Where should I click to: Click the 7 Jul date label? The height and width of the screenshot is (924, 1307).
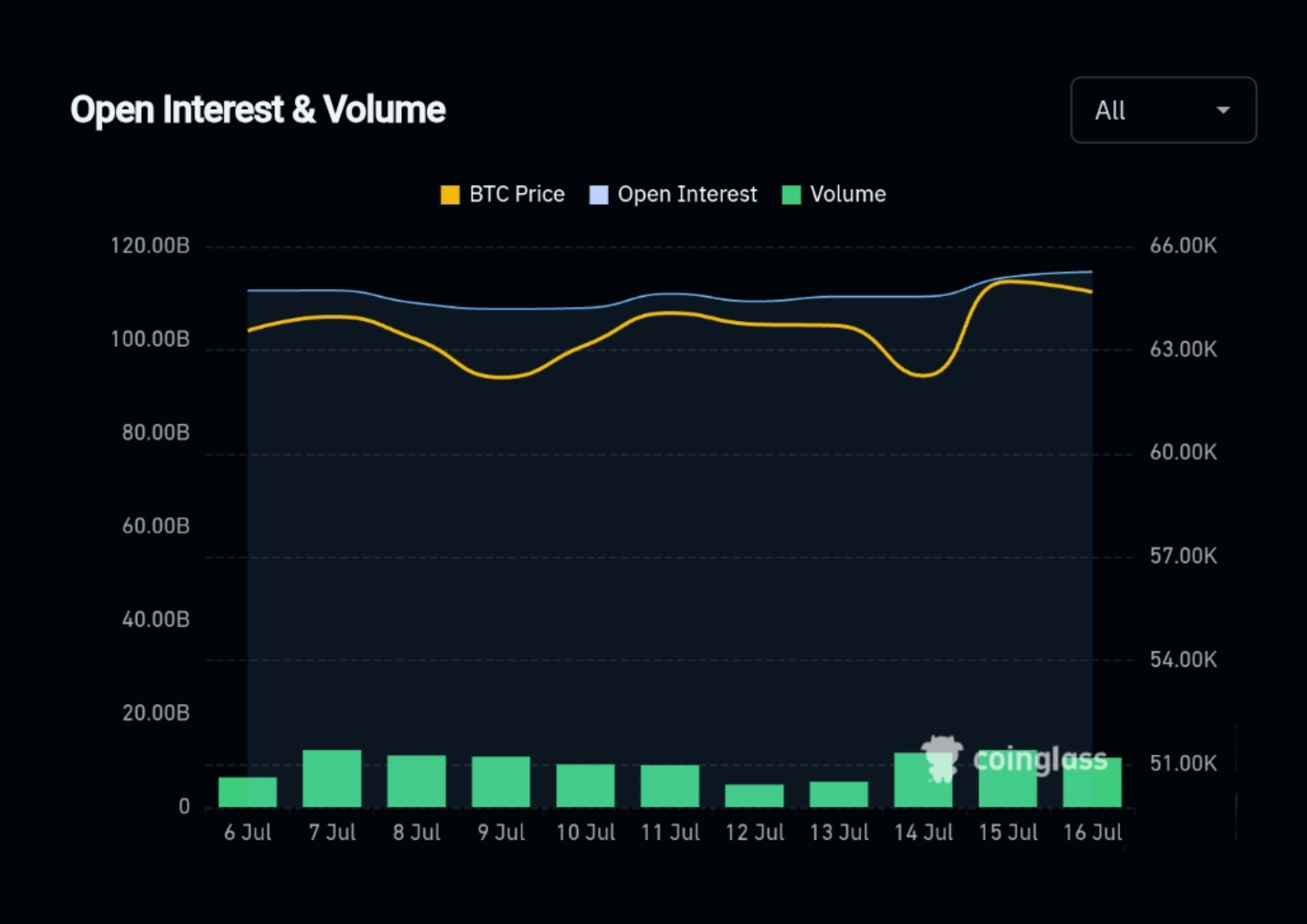tap(332, 833)
